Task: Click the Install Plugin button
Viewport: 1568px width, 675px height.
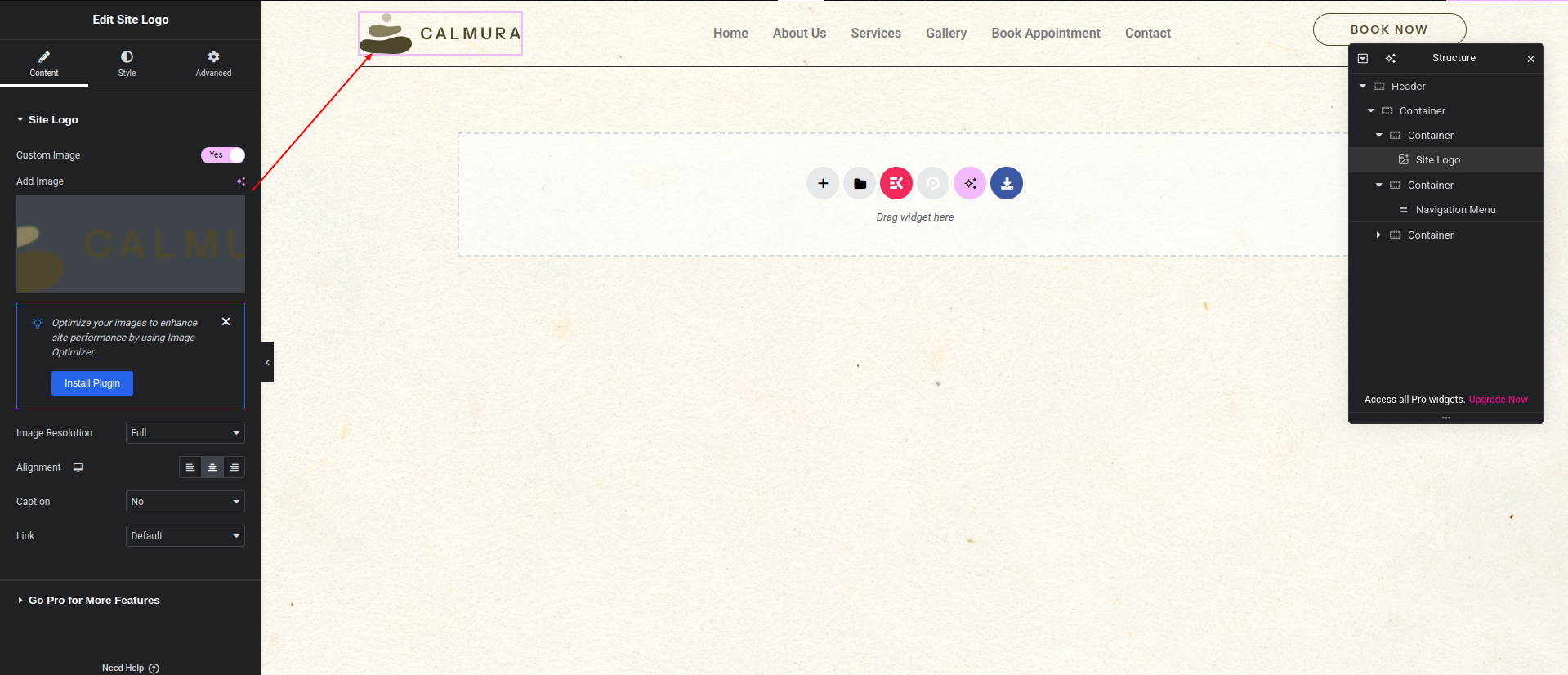Action: [92, 383]
